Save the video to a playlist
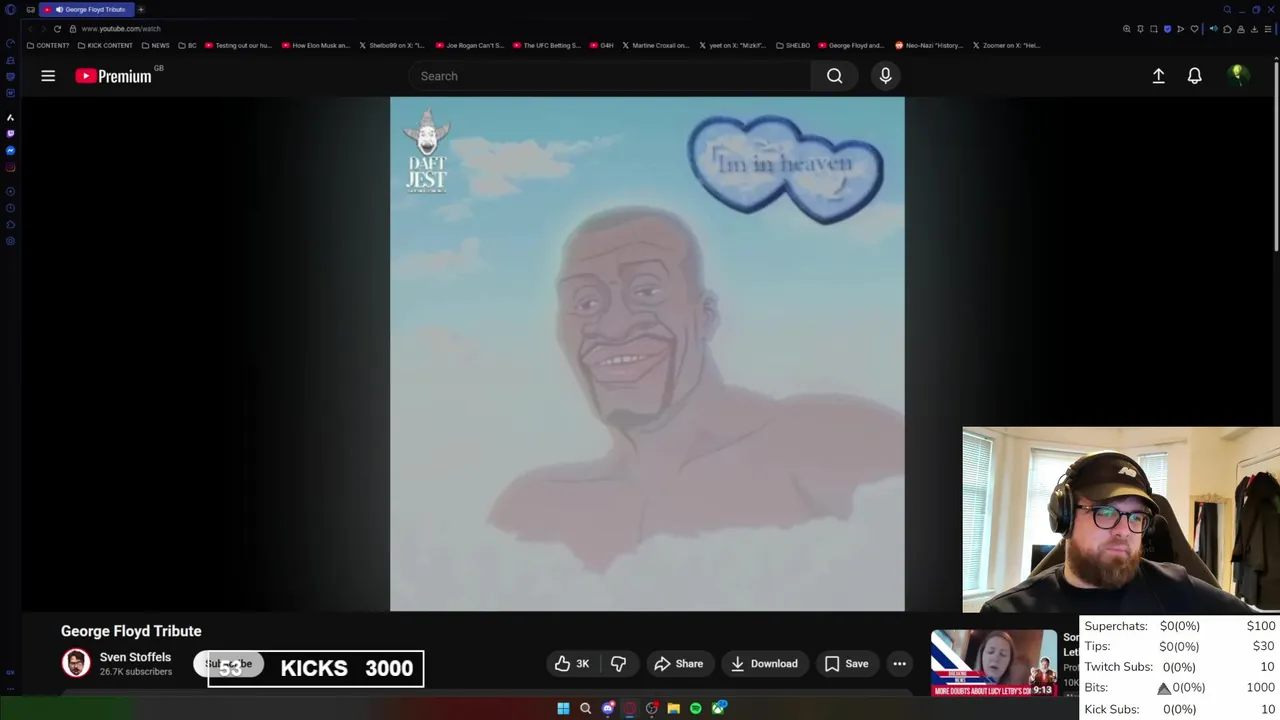Viewport: 1280px width, 720px height. [846, 664]
